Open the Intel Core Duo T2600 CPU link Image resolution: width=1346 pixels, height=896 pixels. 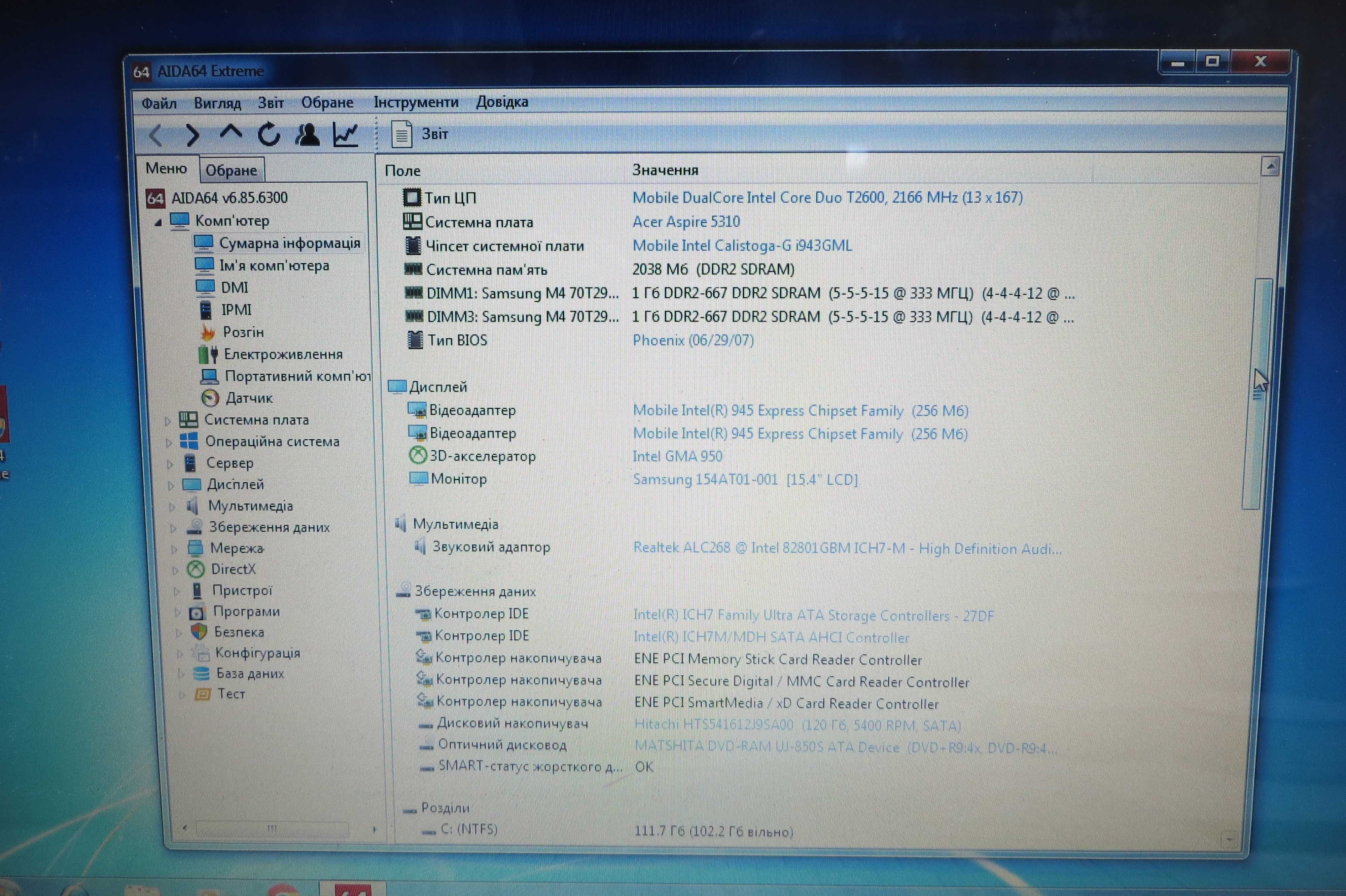tap(827, 198)
